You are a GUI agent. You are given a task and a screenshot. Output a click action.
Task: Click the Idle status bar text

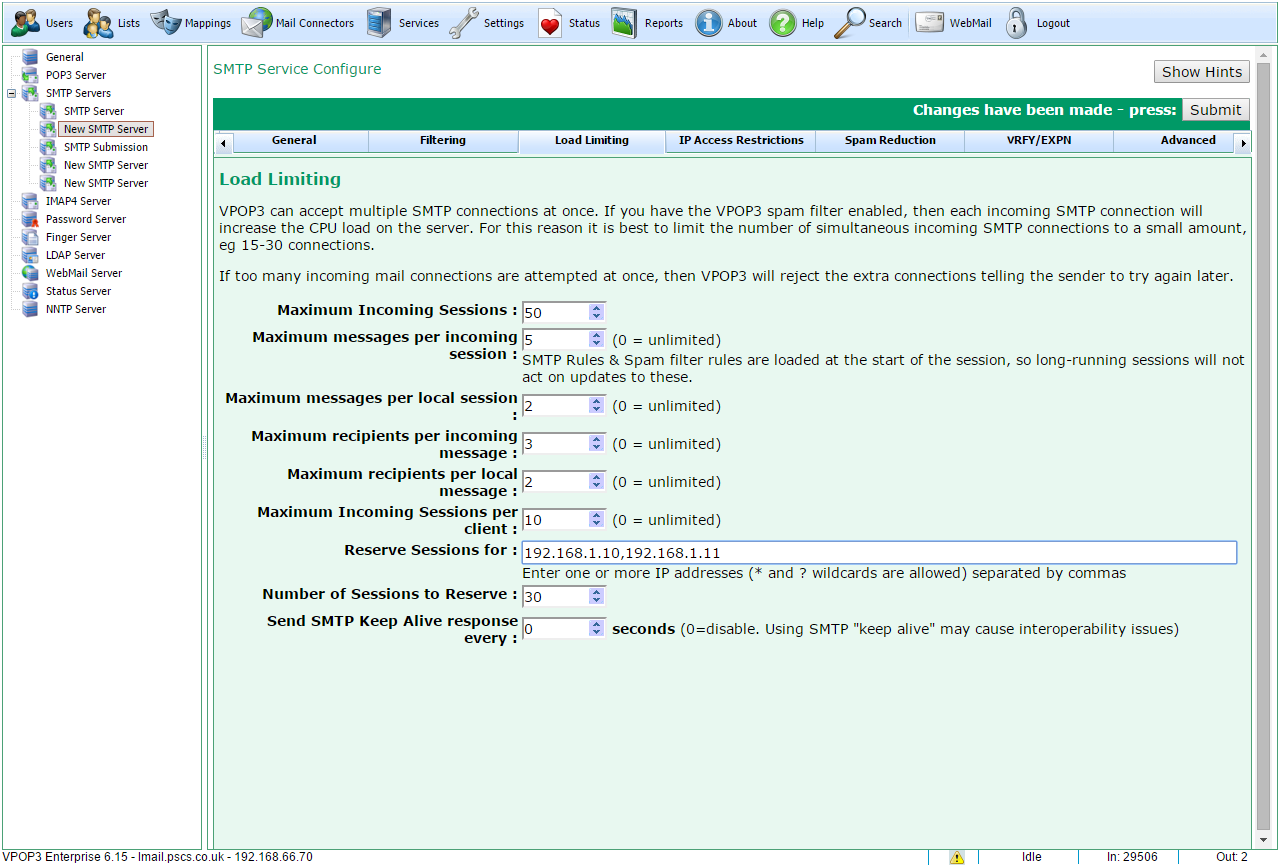coord(1031,857)
